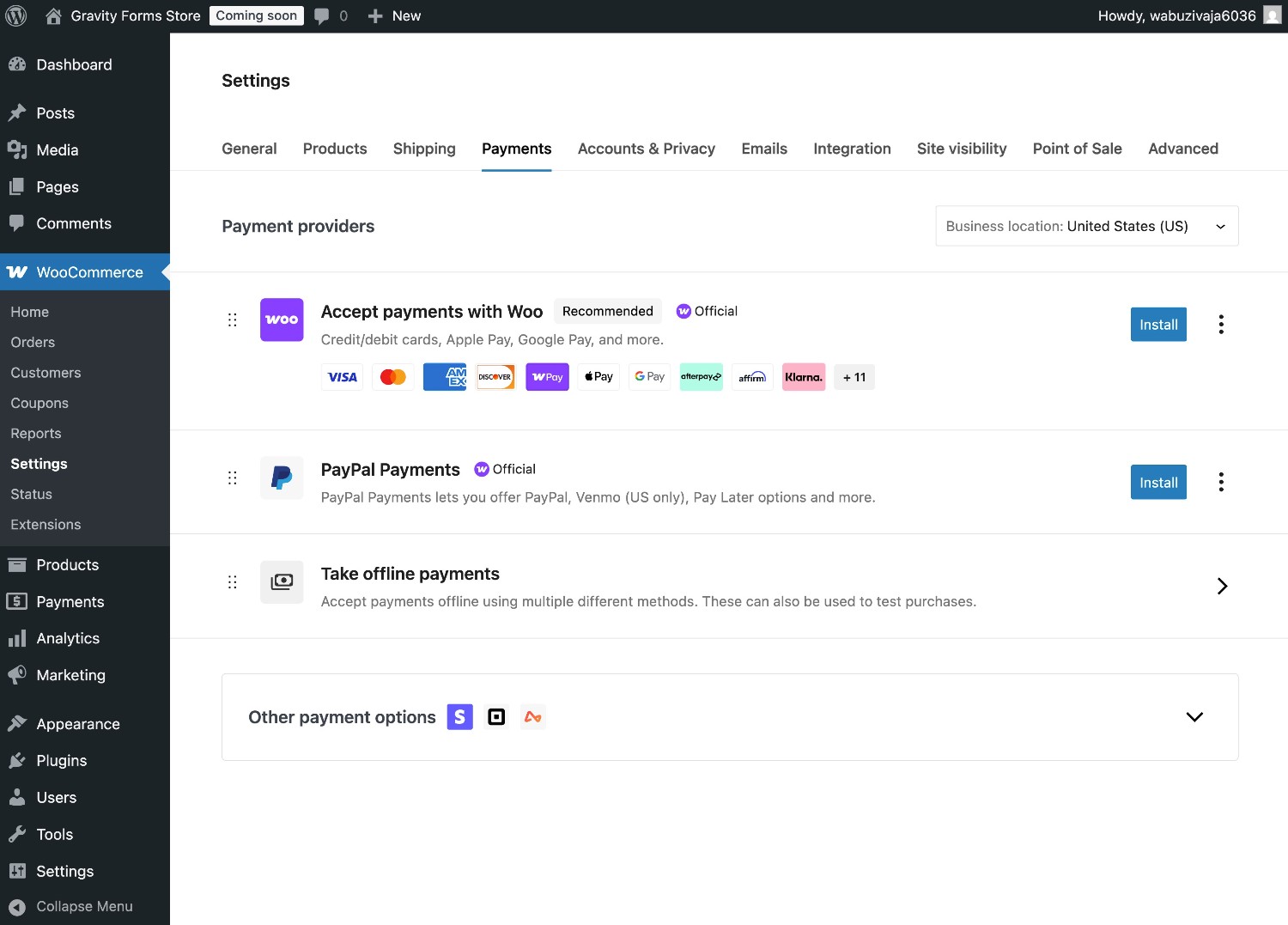Screen dimensions: 1288x925
Task: Click the Coming soon badge
Action: (x=256, y=16)
